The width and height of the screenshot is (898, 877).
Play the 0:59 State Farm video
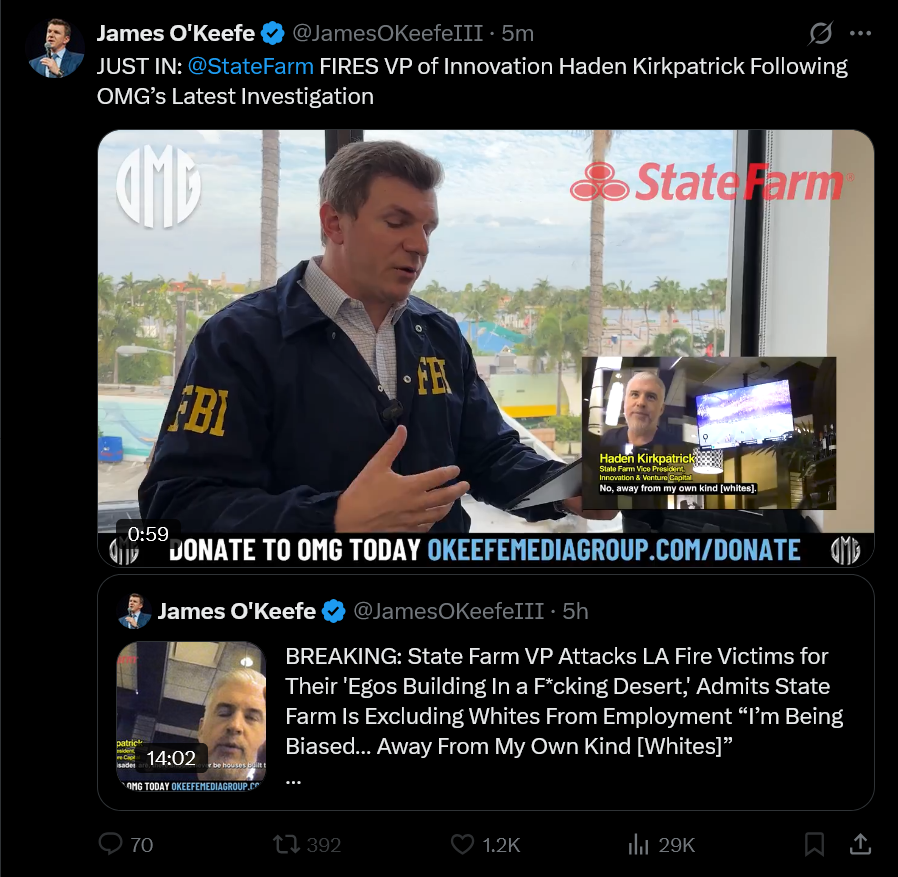point(486,348)
